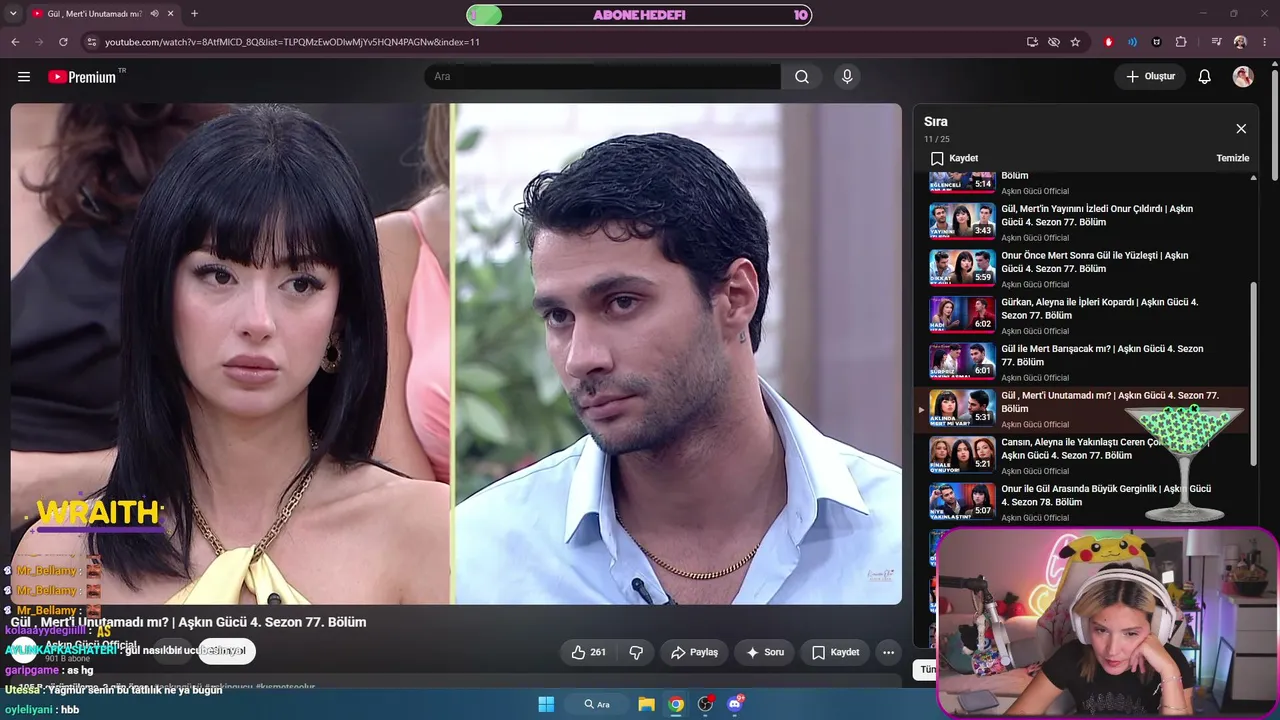Open OBS Studio from taskbar
1280x720 pixels.
coord(706,704)
